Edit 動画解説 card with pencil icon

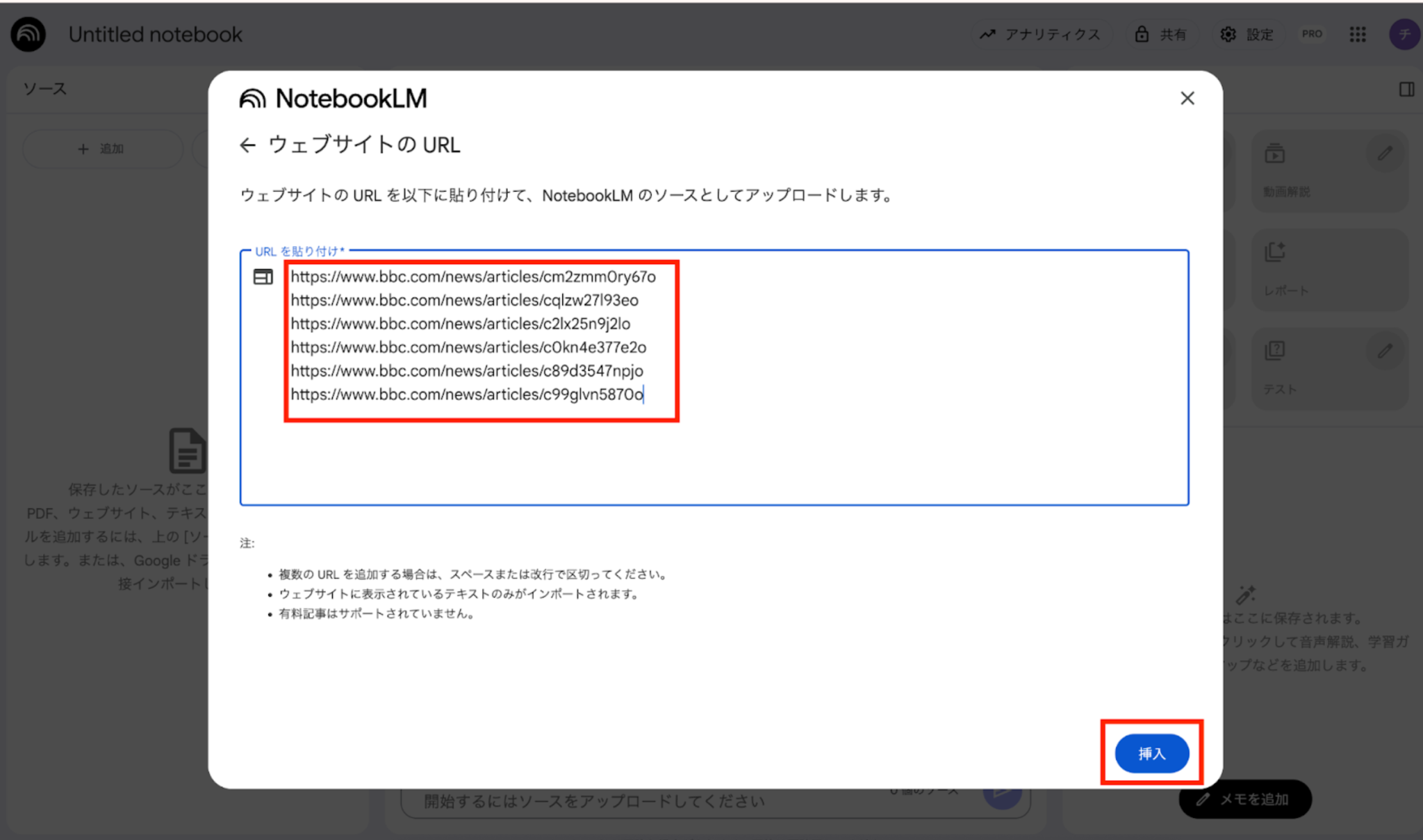pos(1385,154)
